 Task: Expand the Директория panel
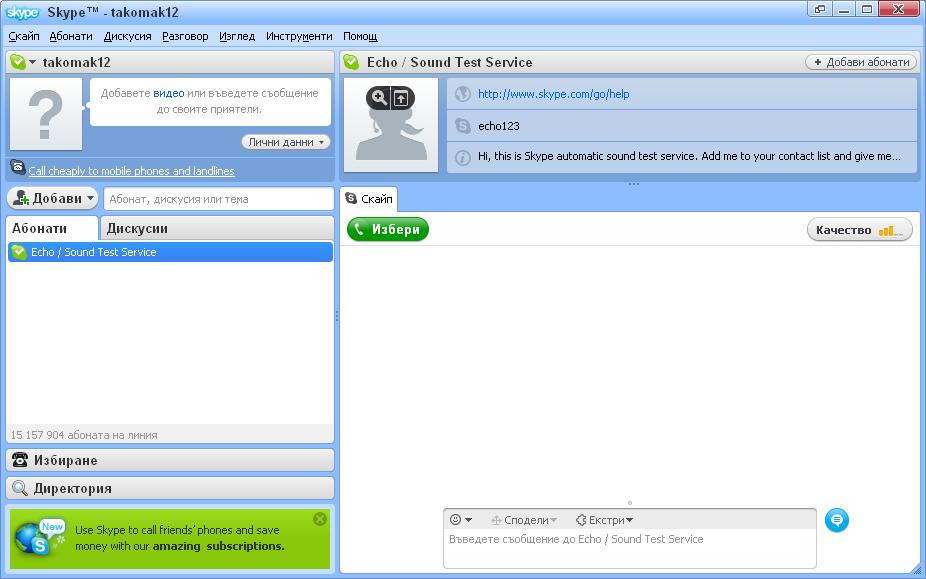coord(170,489)
